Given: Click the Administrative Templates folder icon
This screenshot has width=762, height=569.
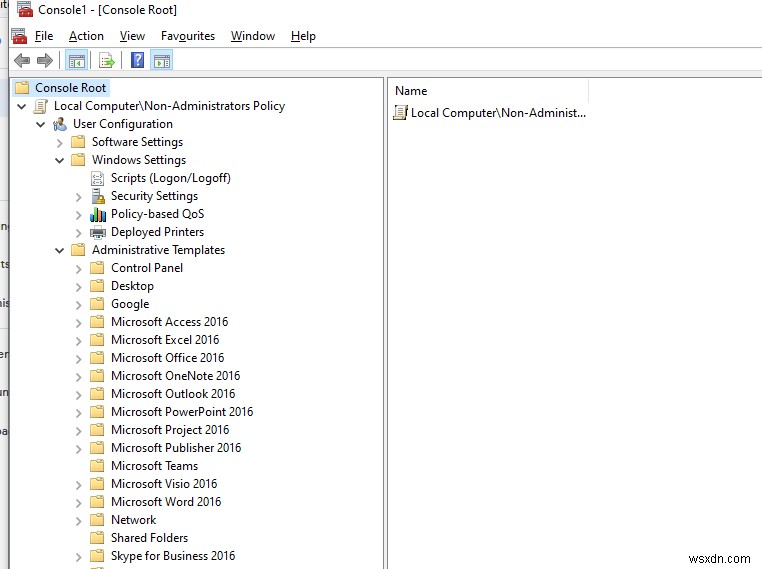Looking at the screenshot, I should point(78,250).
